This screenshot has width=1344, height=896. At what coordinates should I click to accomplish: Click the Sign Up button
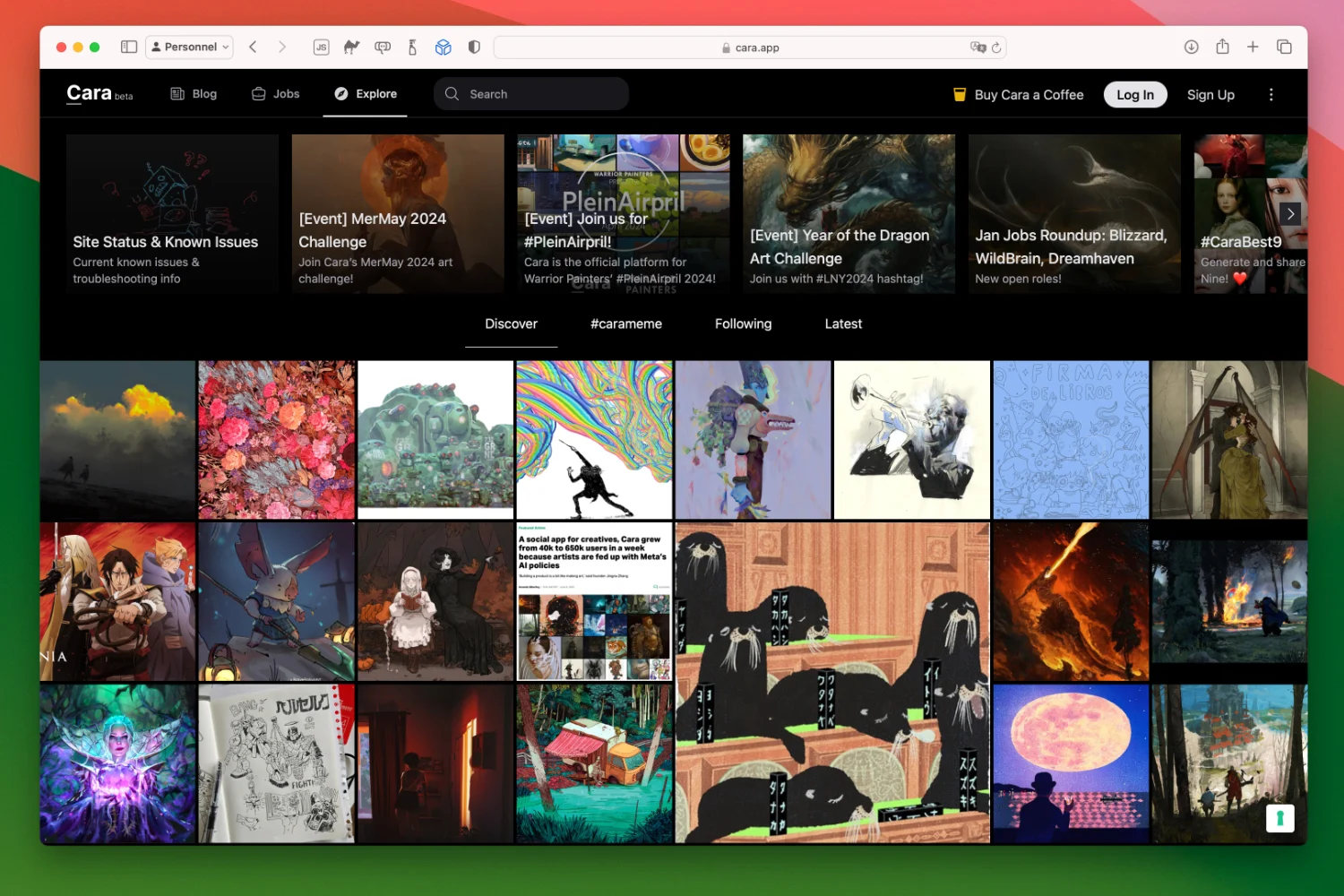coord(1210,95)
